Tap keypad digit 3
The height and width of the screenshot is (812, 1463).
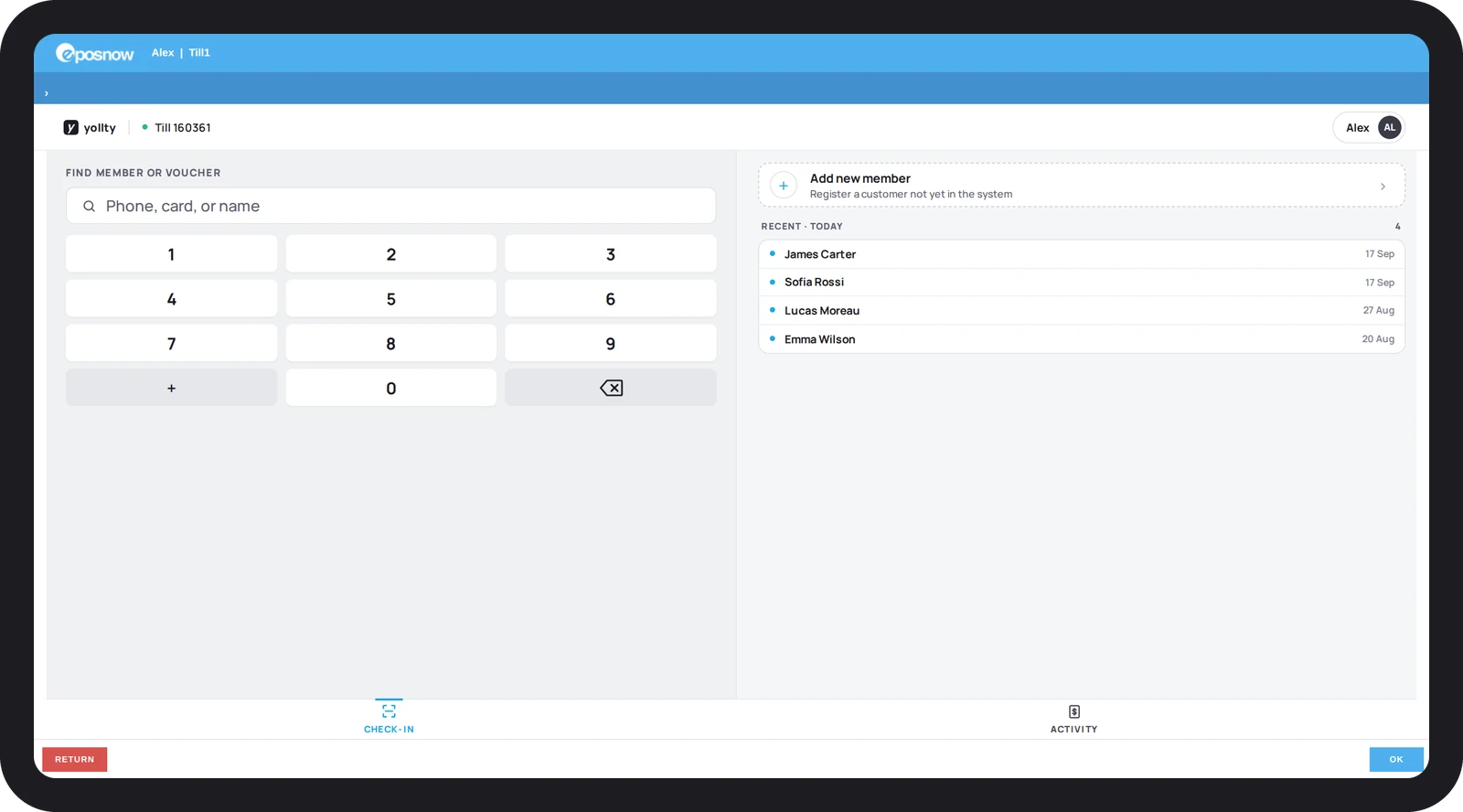pyautogui.click(x=611, y=254)
